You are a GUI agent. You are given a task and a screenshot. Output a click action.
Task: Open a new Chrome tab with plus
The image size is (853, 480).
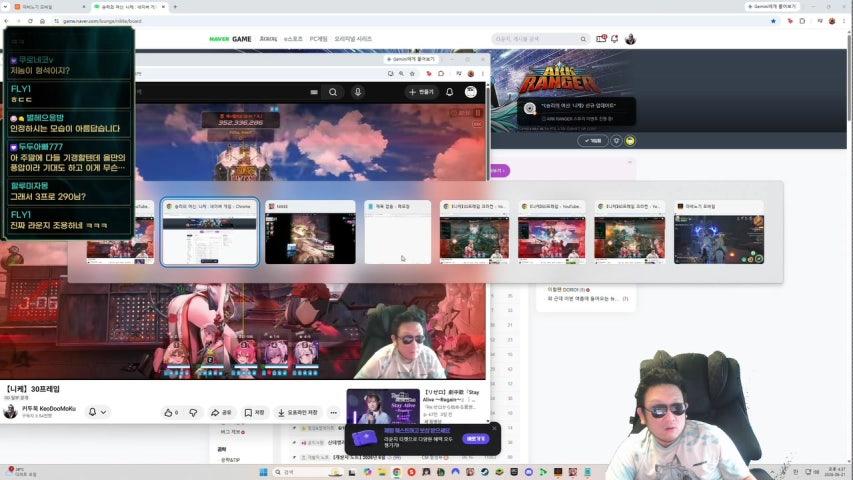click(x=175, y=7)
